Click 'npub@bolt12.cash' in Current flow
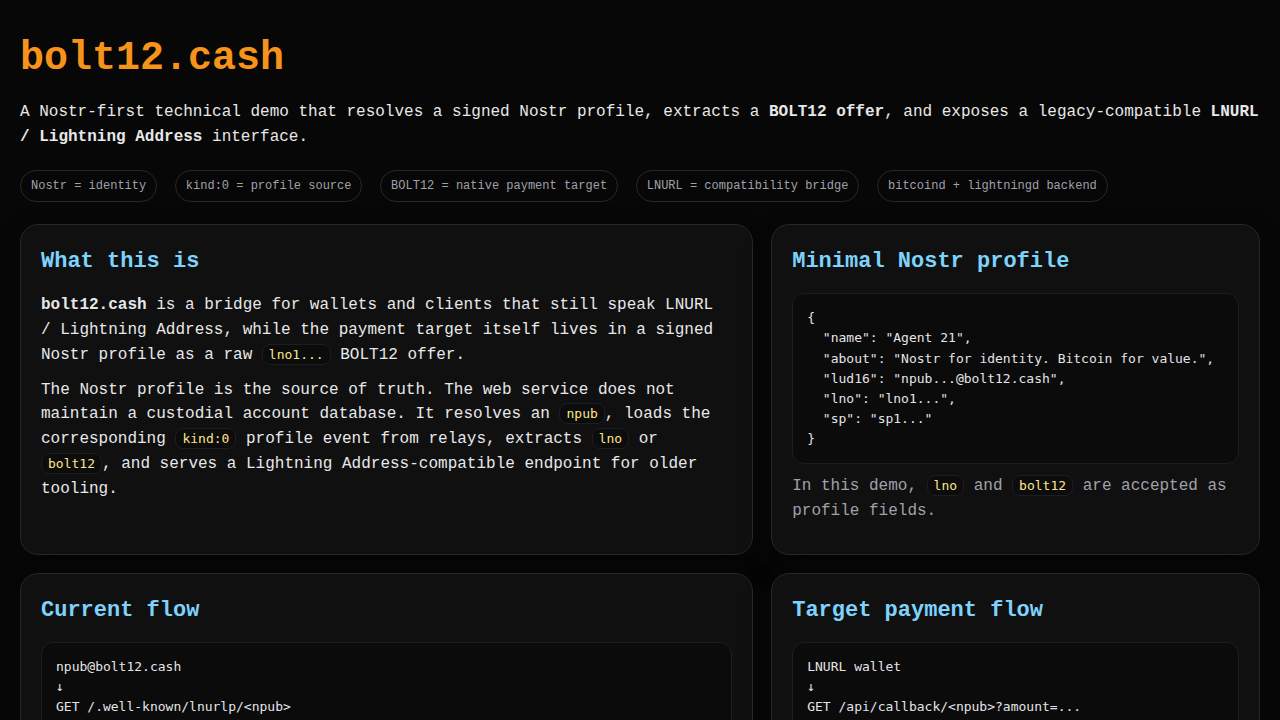Viewport: 1280px width, 720px height. click(118, 666)
